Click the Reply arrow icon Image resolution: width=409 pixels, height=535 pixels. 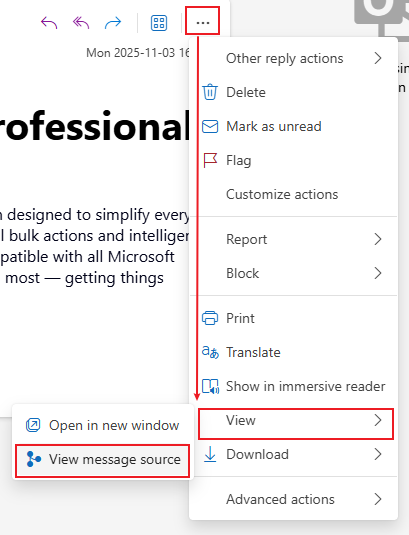tap(49, 23)
